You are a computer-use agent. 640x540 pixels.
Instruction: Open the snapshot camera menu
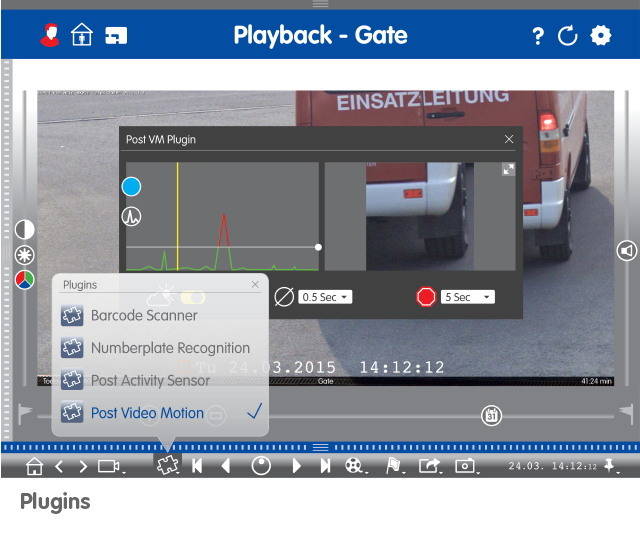[x=466, y=466]
